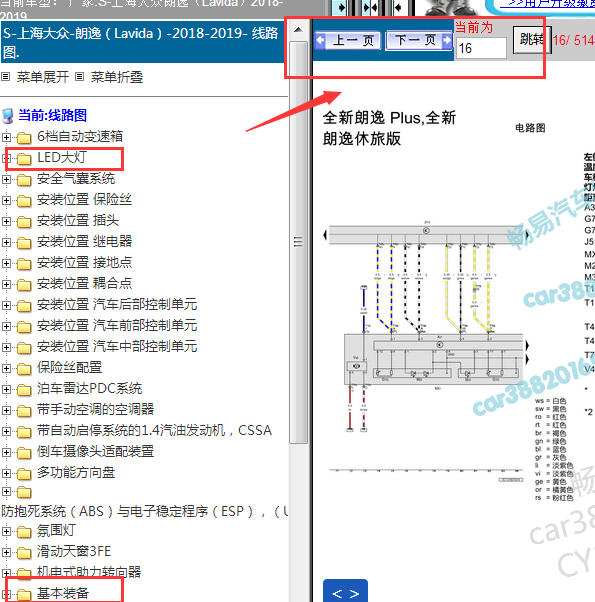Open the 滑动天窗3FE folder icon

pos(24,553)
